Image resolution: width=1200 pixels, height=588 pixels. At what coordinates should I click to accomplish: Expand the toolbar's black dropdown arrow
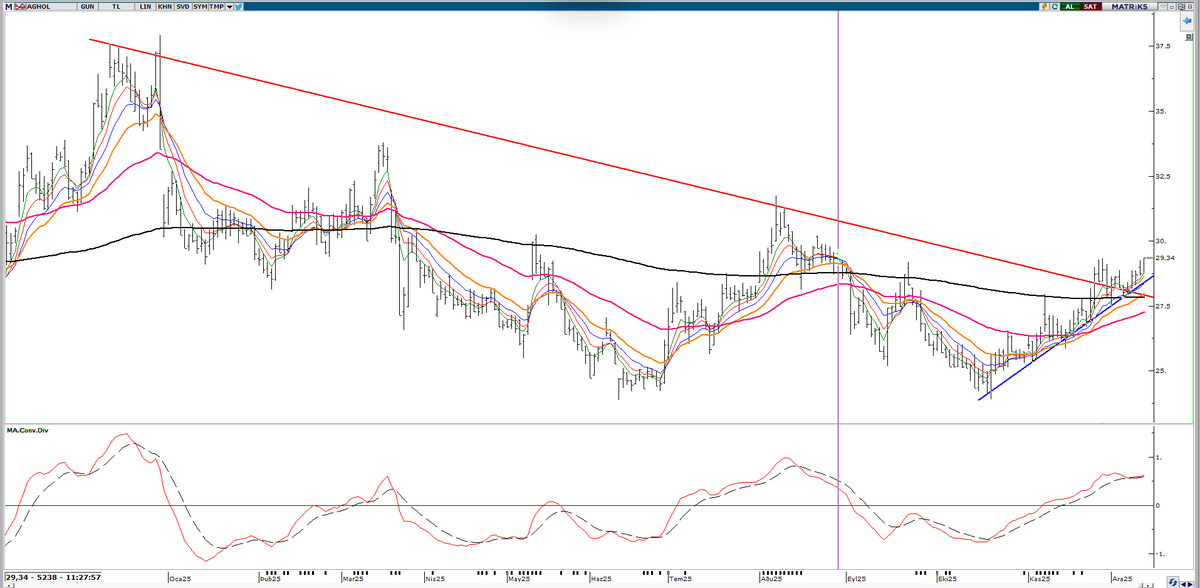(x=229, y=6)
